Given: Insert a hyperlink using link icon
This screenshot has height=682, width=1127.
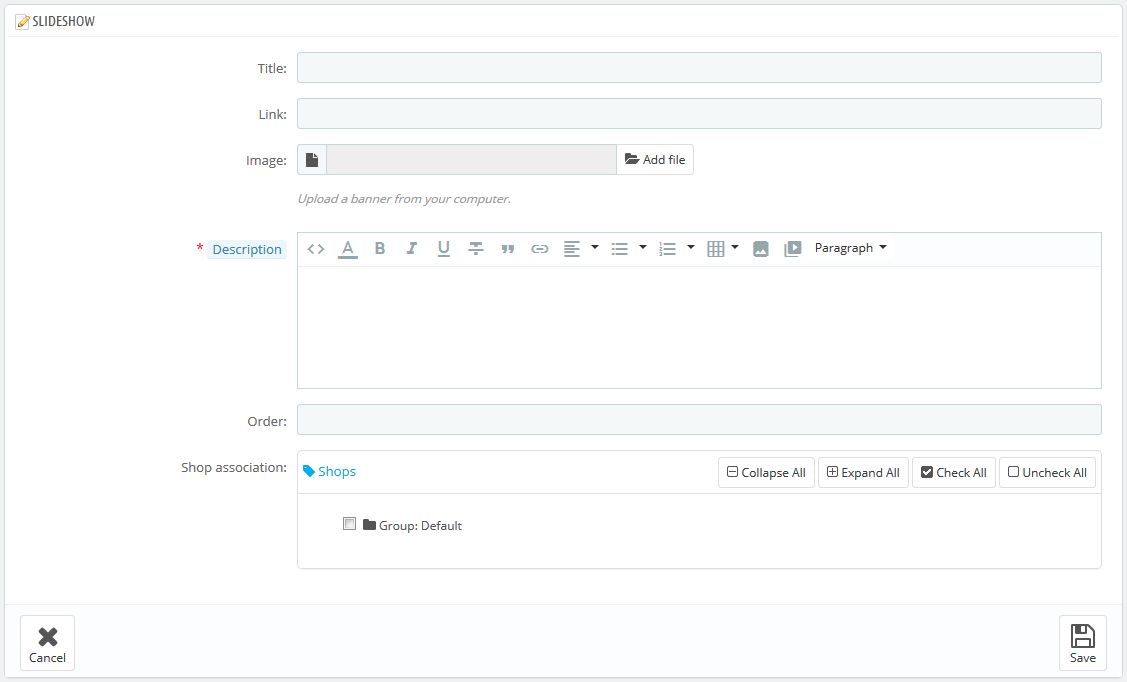Looking at the screenshot, I should coord(540,249).
